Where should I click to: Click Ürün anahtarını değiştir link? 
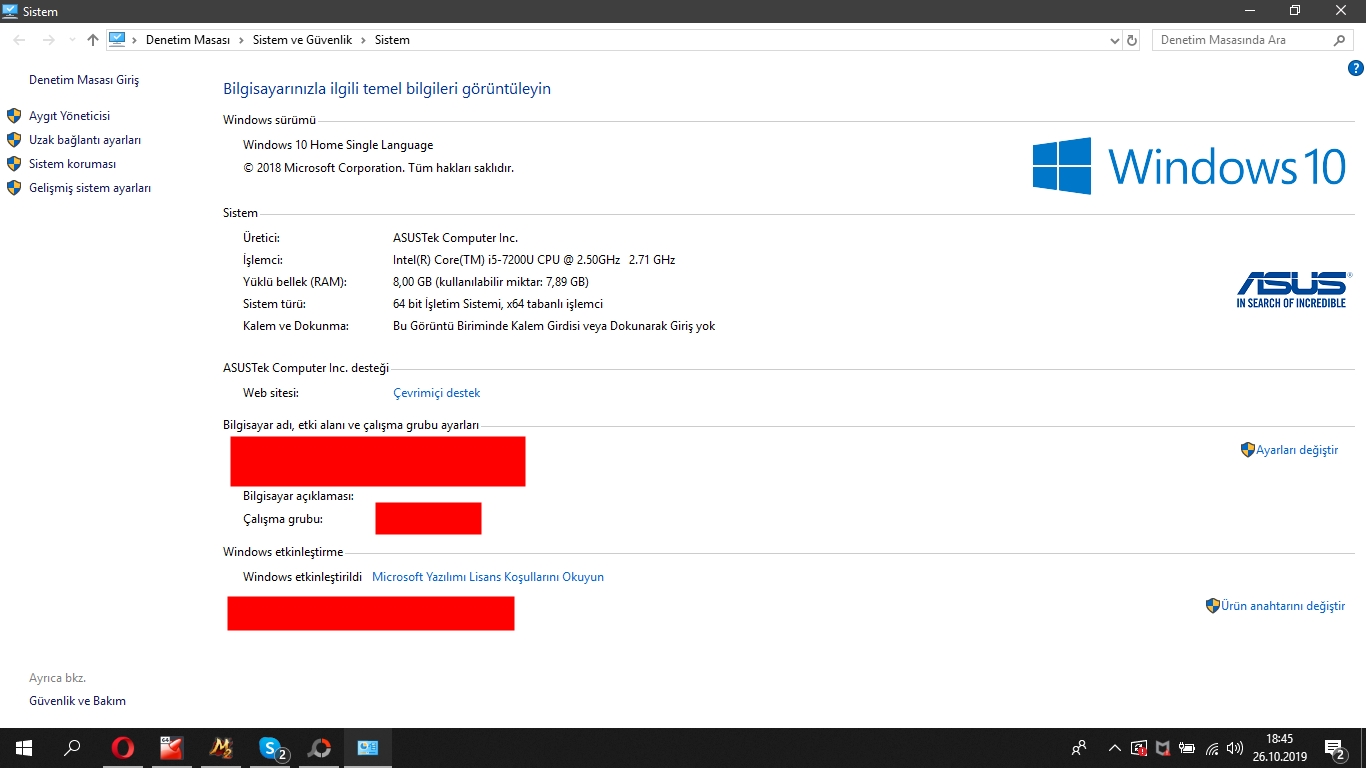pos(1283,606)
